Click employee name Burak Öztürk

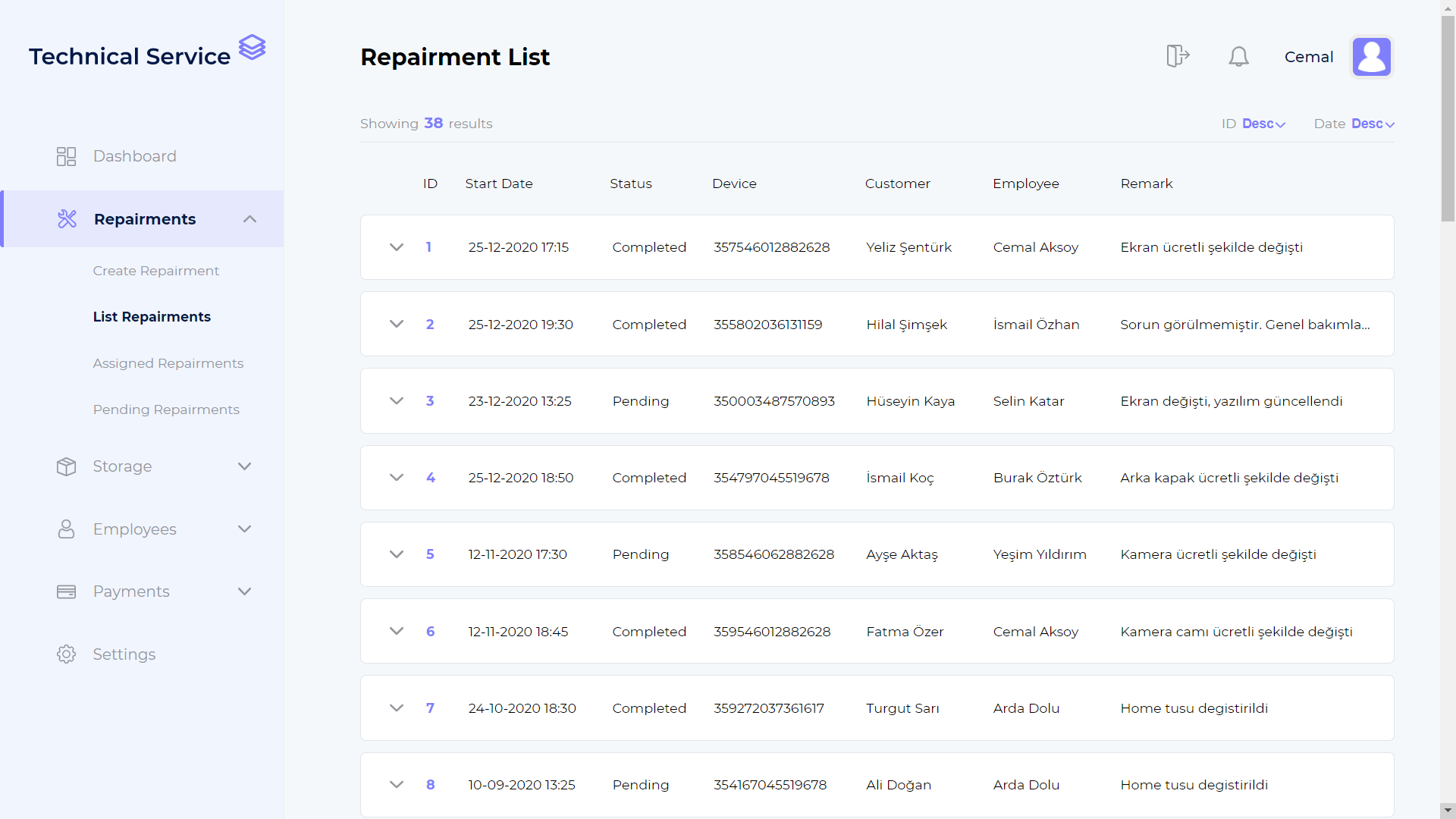coord(1037,478)
